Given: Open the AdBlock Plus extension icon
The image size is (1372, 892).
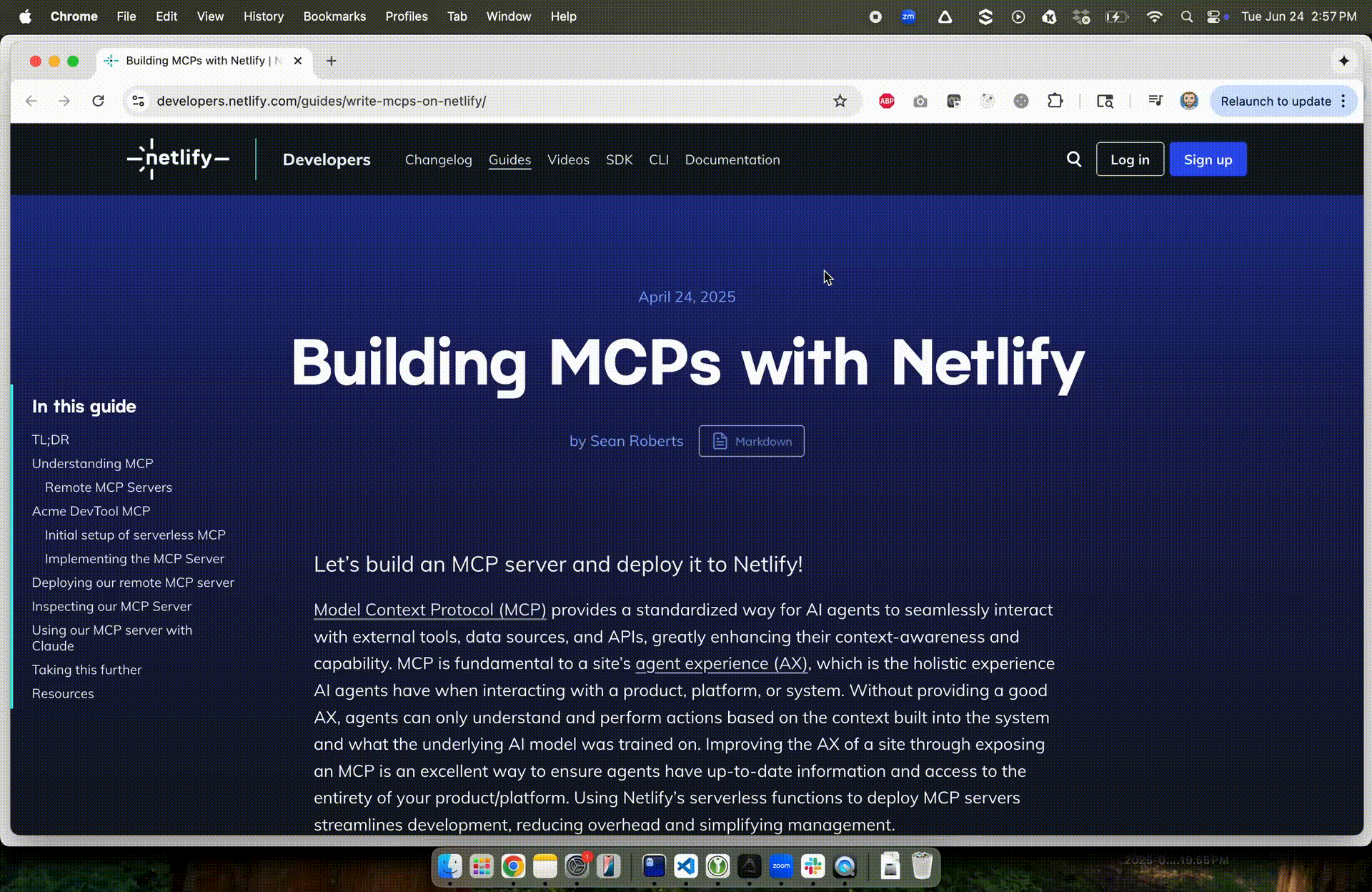Looking at the screenshot, I should coord(887,101).
